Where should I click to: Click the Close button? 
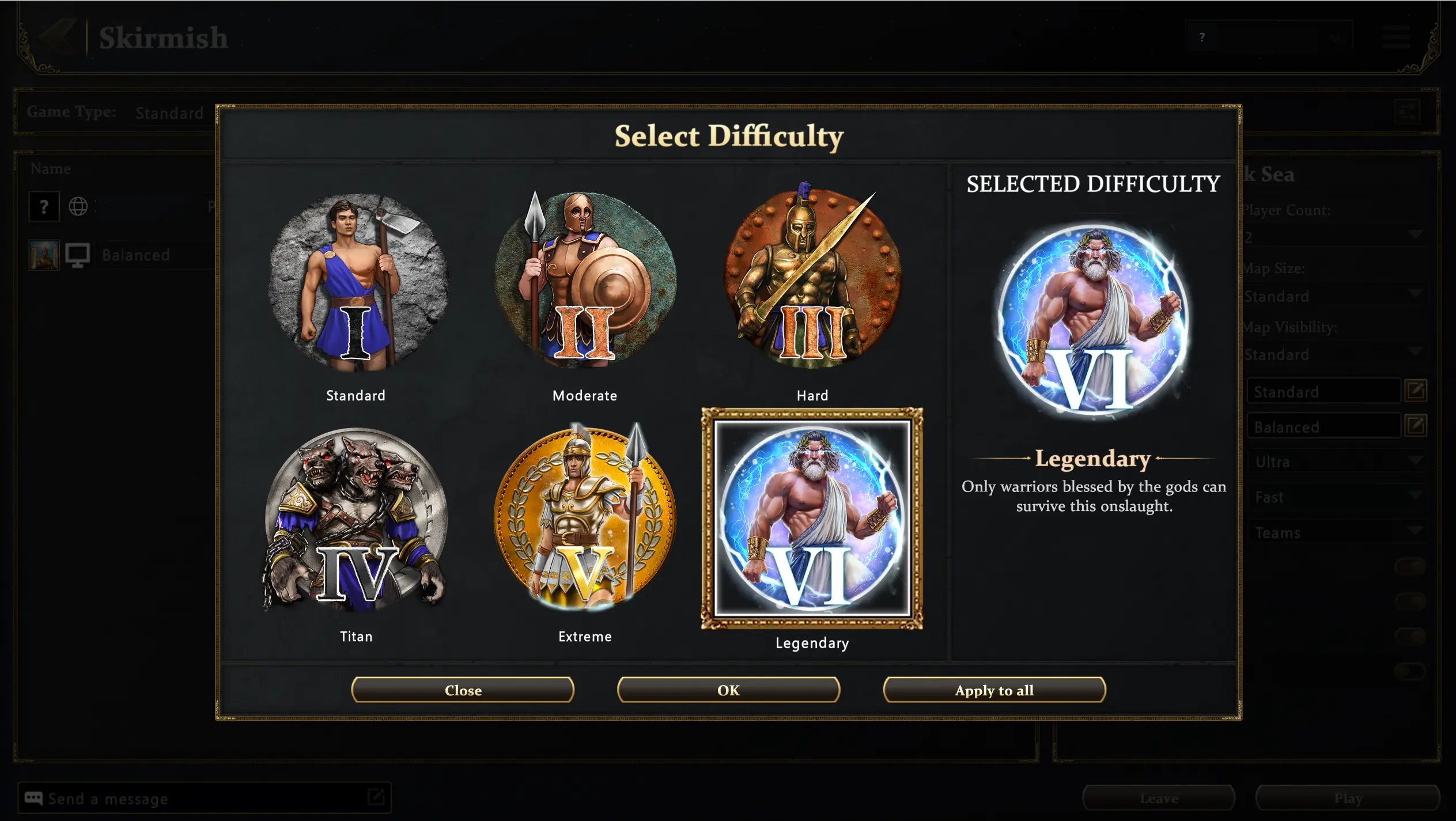(463, 690)
